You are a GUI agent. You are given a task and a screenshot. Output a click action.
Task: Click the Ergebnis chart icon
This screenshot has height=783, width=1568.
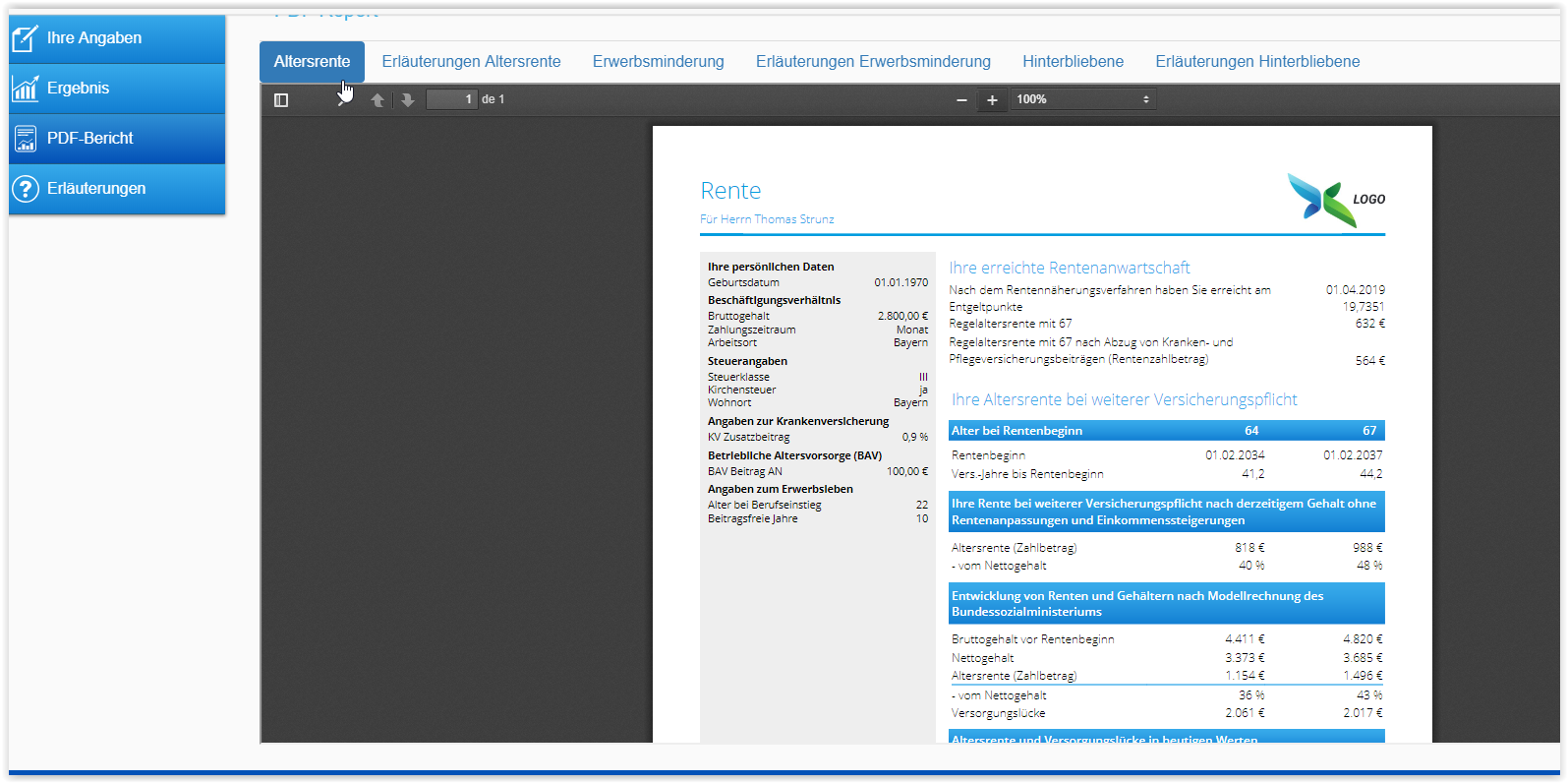pyautogui.click(x=25, y=89)
